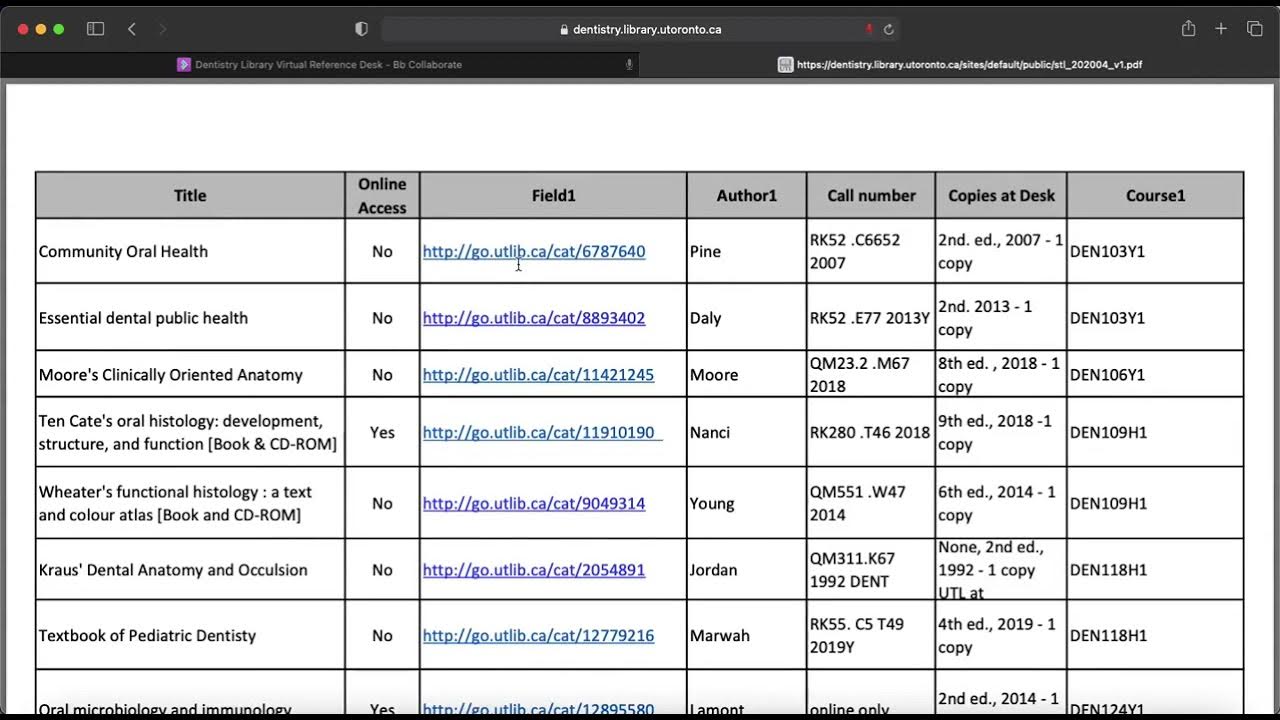Viewport: 1280px width, 720px height.
Task: Click the Call number column header
Action: pyautogui.click(x=871, y=196)
